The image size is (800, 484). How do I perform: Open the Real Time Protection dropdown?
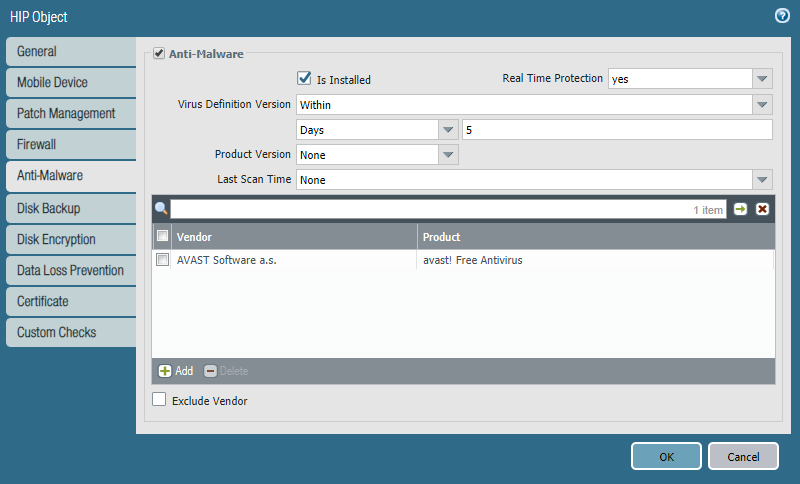point(762,79)
